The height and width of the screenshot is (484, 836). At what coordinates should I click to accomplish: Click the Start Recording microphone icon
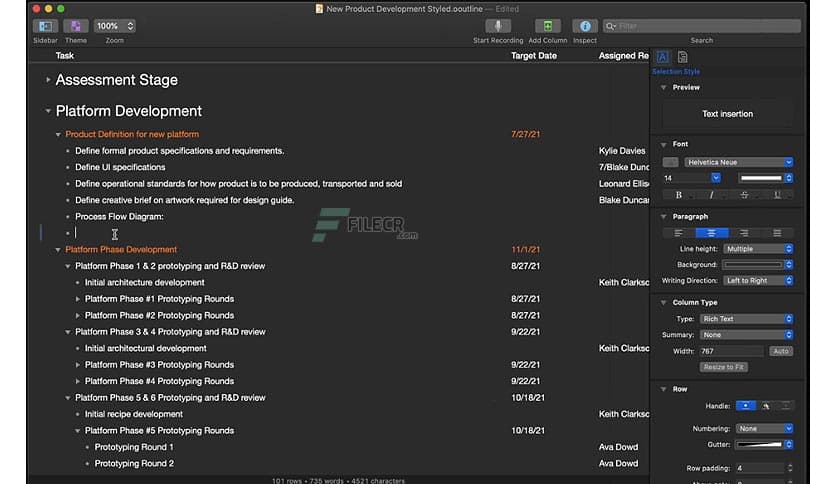(x=498, y=26)
